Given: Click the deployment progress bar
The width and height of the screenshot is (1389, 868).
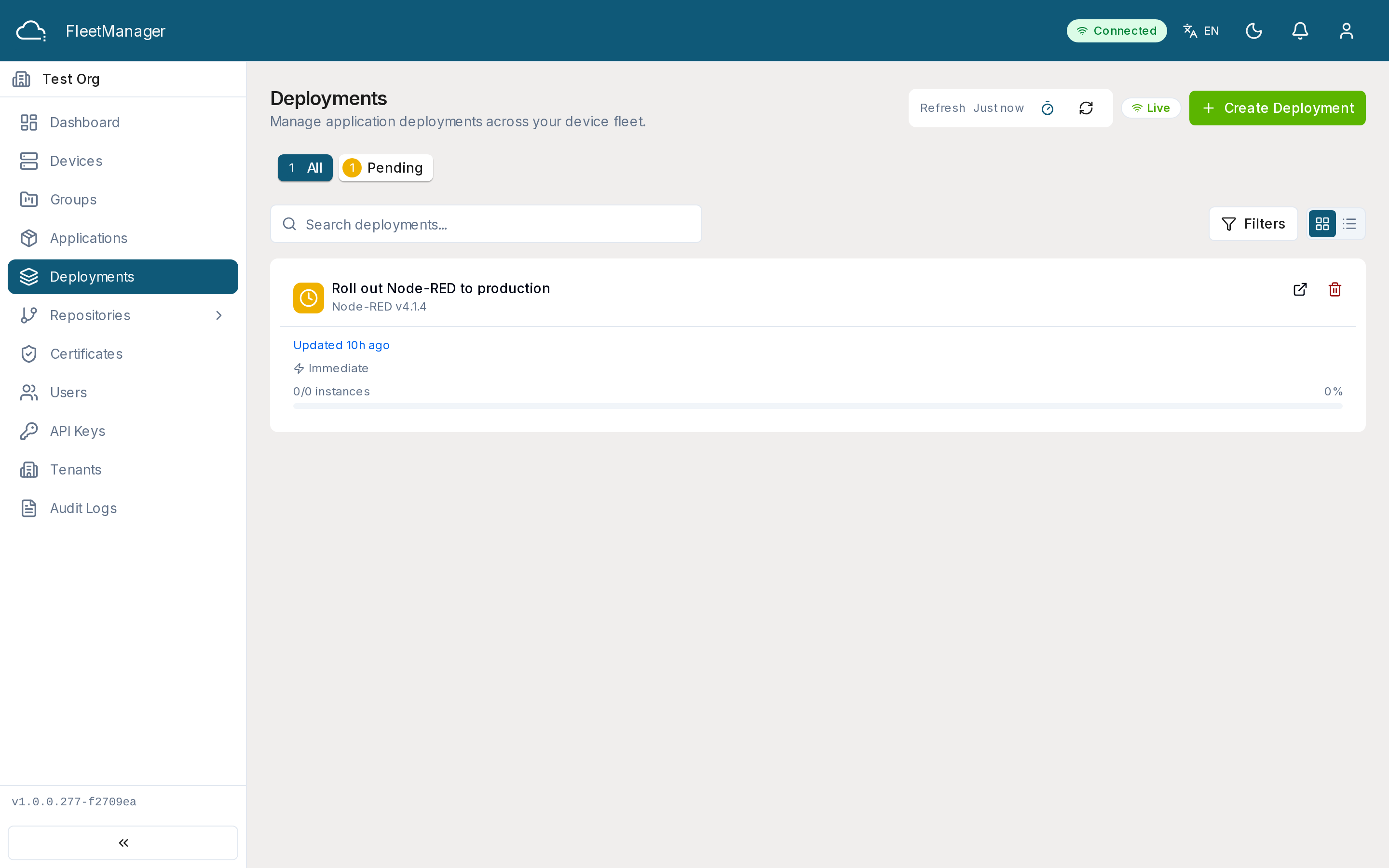Looking at the screenshot, I should [x=817, y=406].
